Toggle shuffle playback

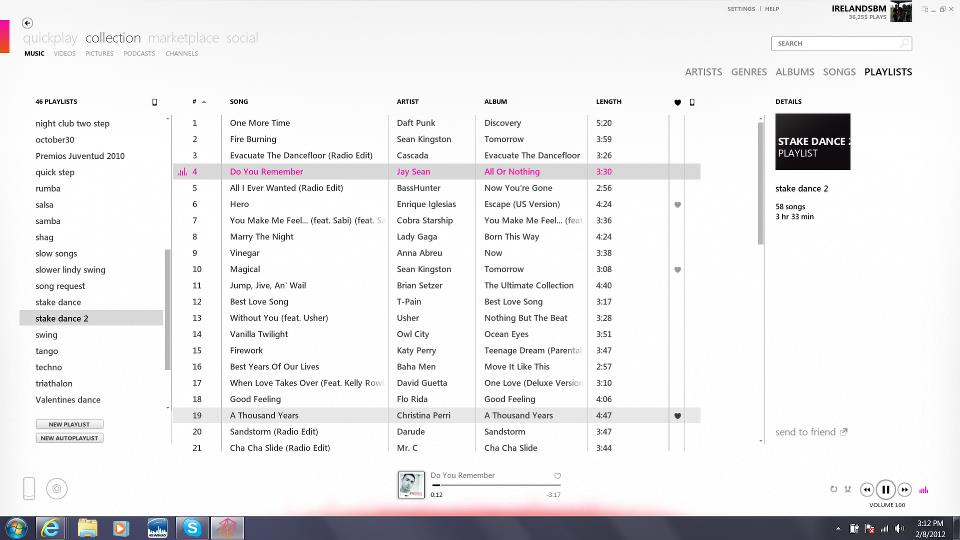pos(848,489)
